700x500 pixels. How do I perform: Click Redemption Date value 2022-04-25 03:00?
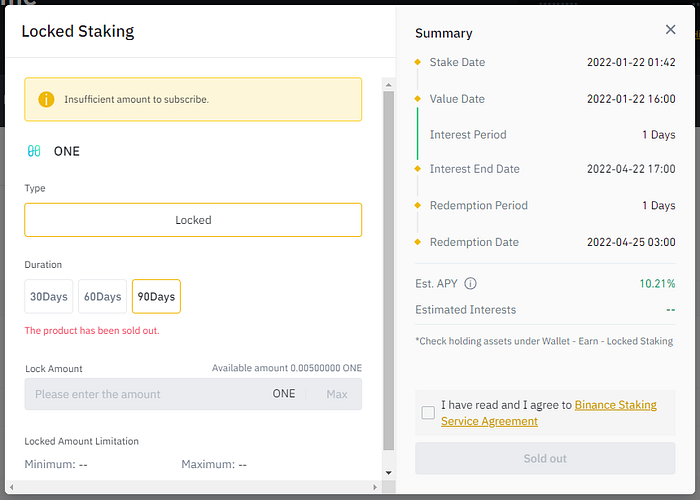pyautogui.click(x=631, y=242)
